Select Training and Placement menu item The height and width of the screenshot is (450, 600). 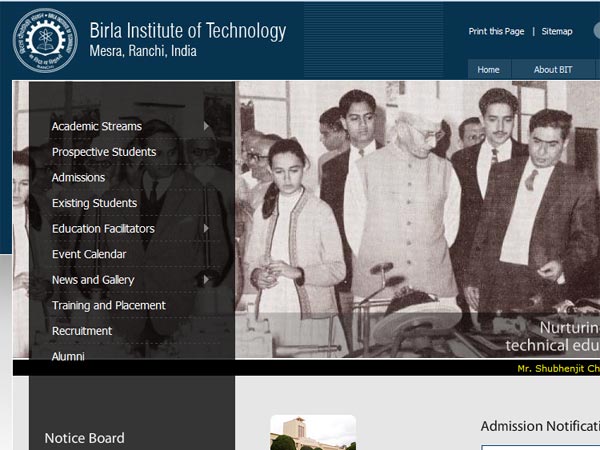point(108,306)
